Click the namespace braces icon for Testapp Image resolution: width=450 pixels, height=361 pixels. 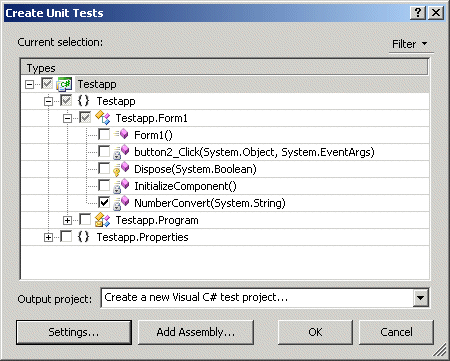[83, 101]
